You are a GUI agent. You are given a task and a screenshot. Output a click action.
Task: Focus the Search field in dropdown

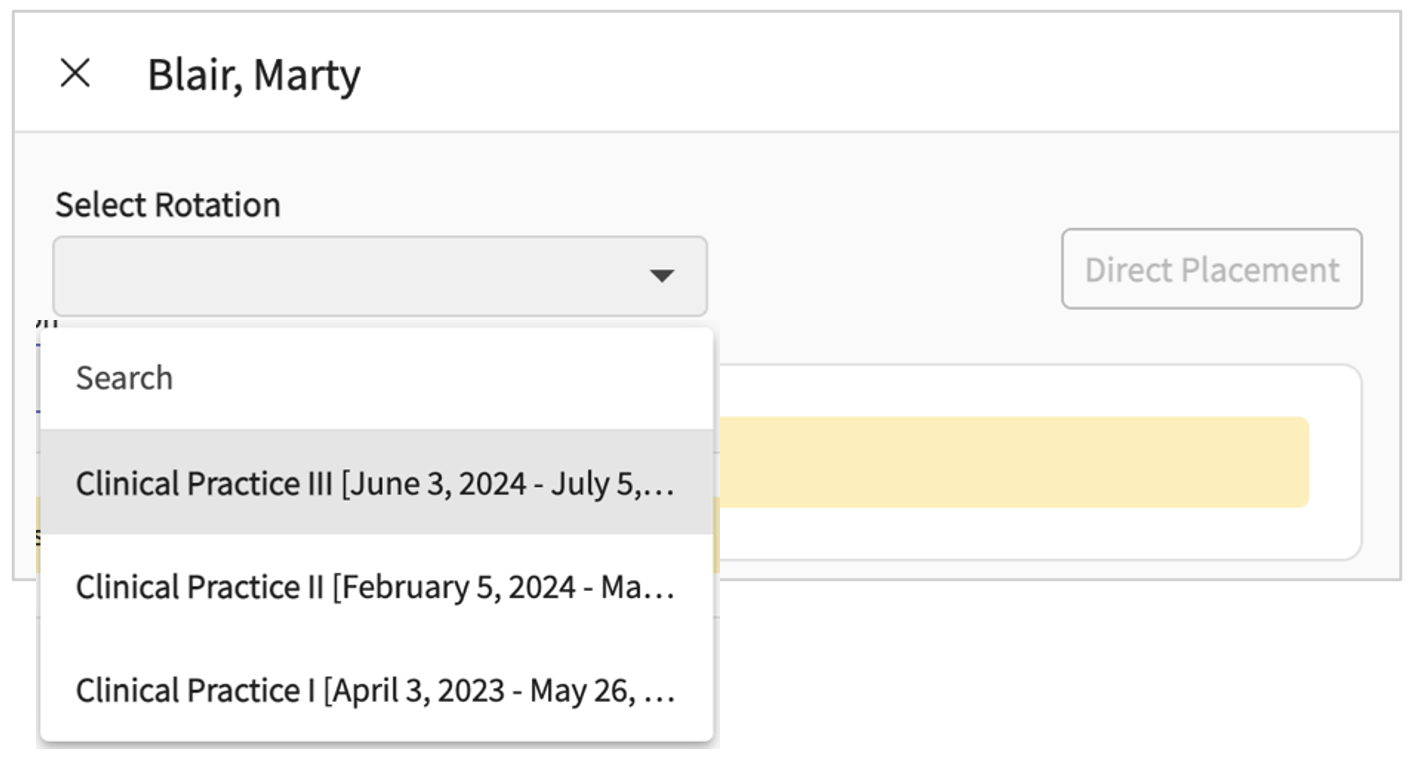(x=376, y=378)
